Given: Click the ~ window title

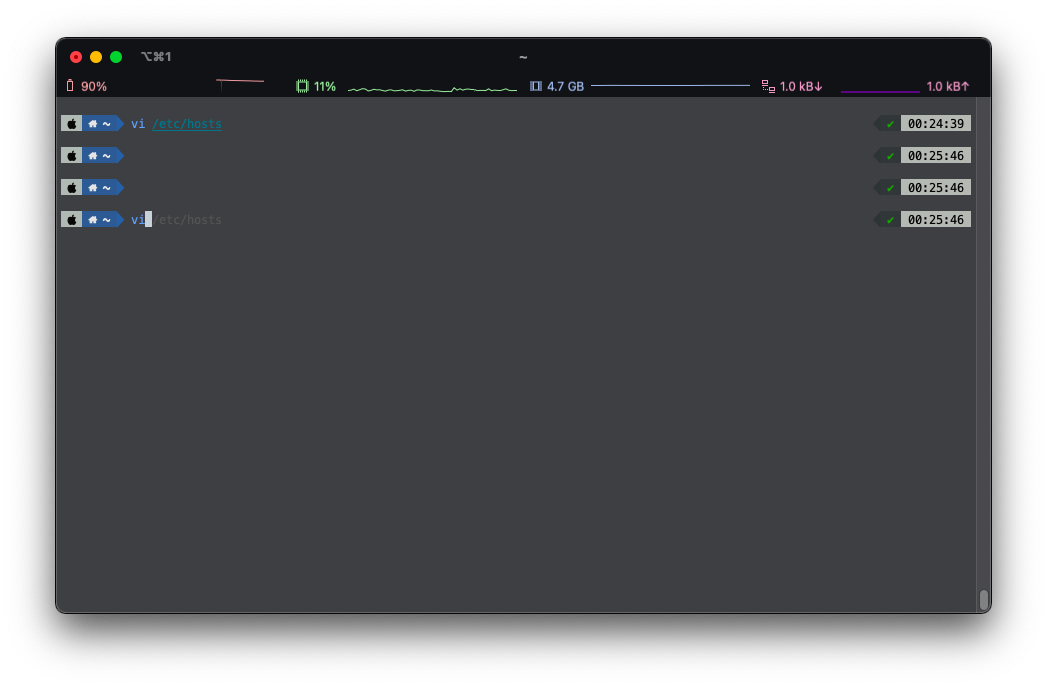Looking at the screenshot, I should (x=524, y=57).
